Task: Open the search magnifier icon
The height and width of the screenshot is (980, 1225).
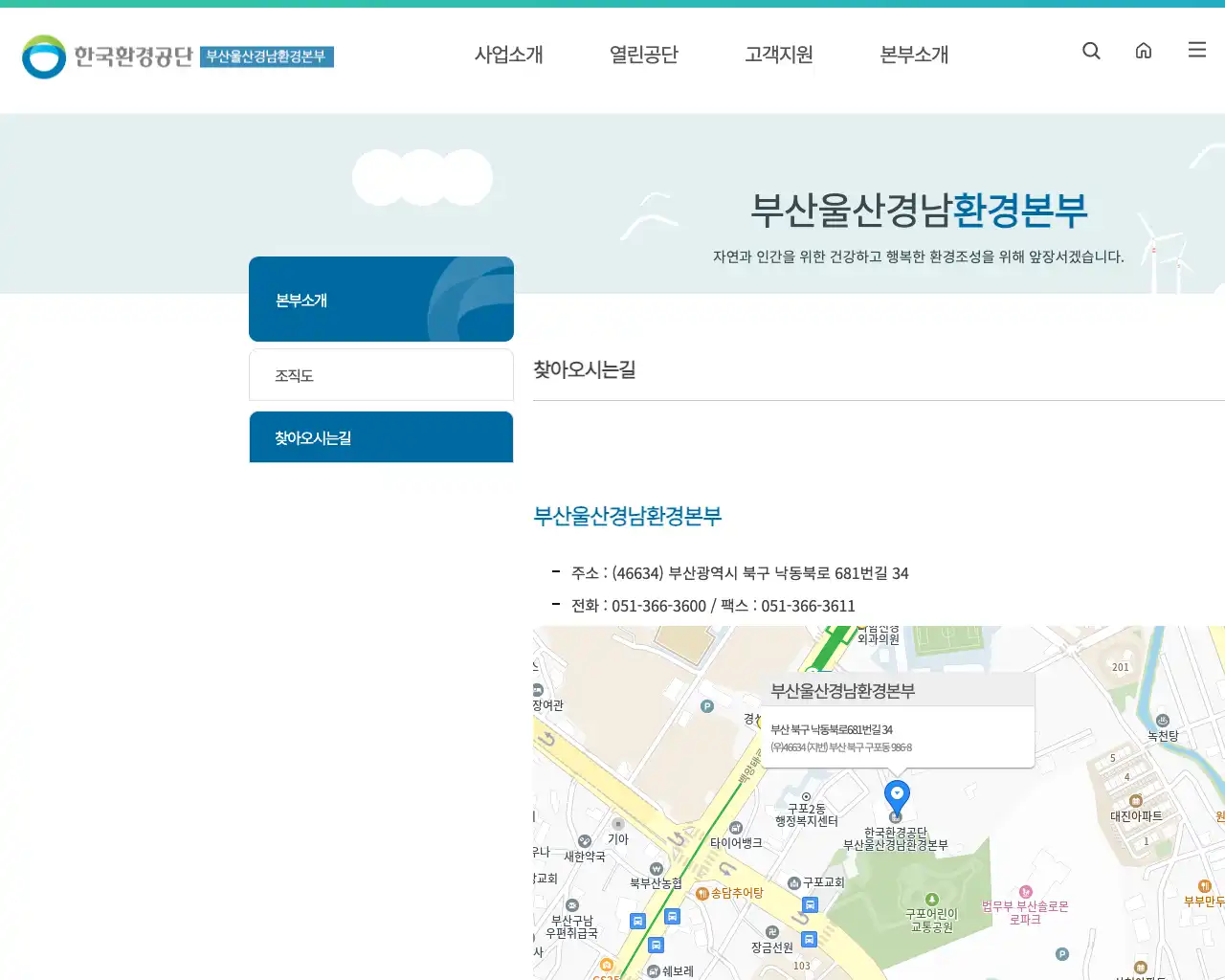Action: pos(1091,51)
